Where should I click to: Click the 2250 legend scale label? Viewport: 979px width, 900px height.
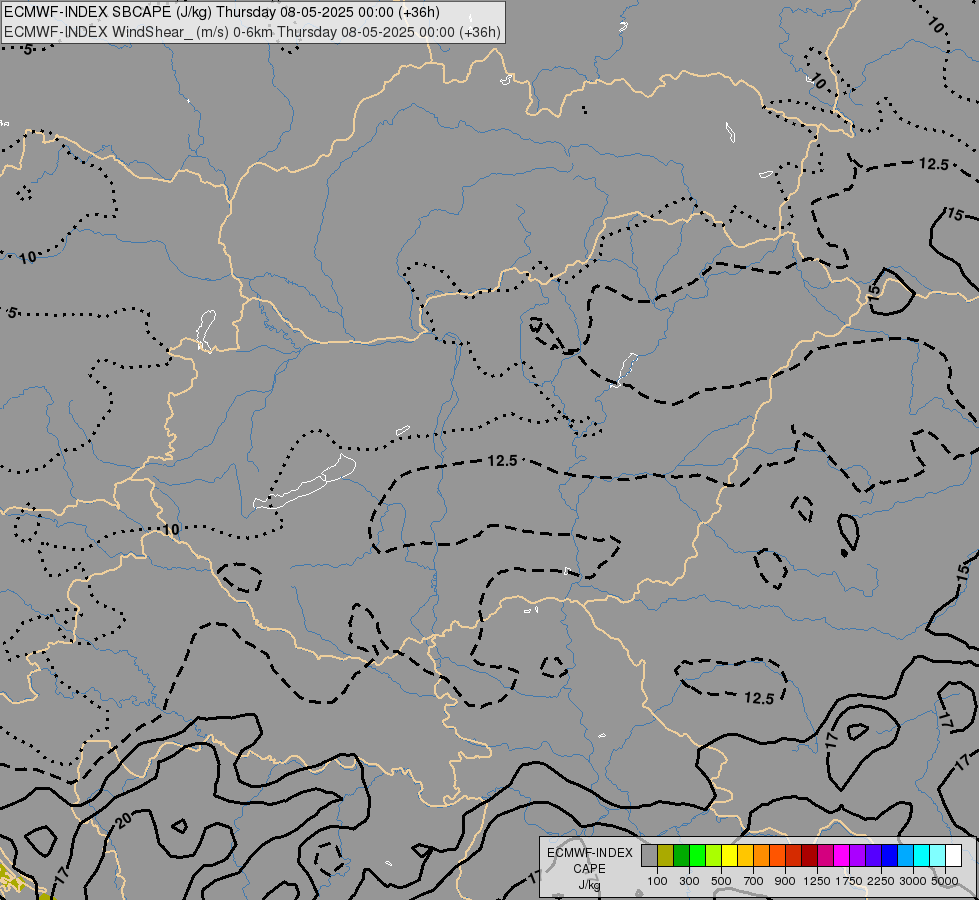click(881, 881)
